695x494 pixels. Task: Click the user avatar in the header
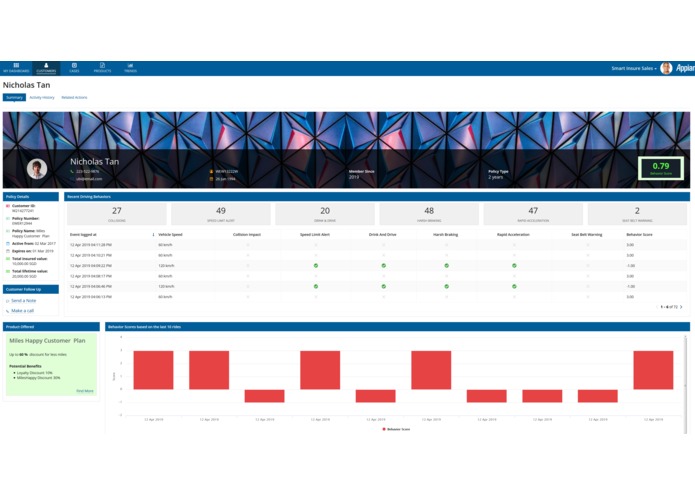coord(666,68)
